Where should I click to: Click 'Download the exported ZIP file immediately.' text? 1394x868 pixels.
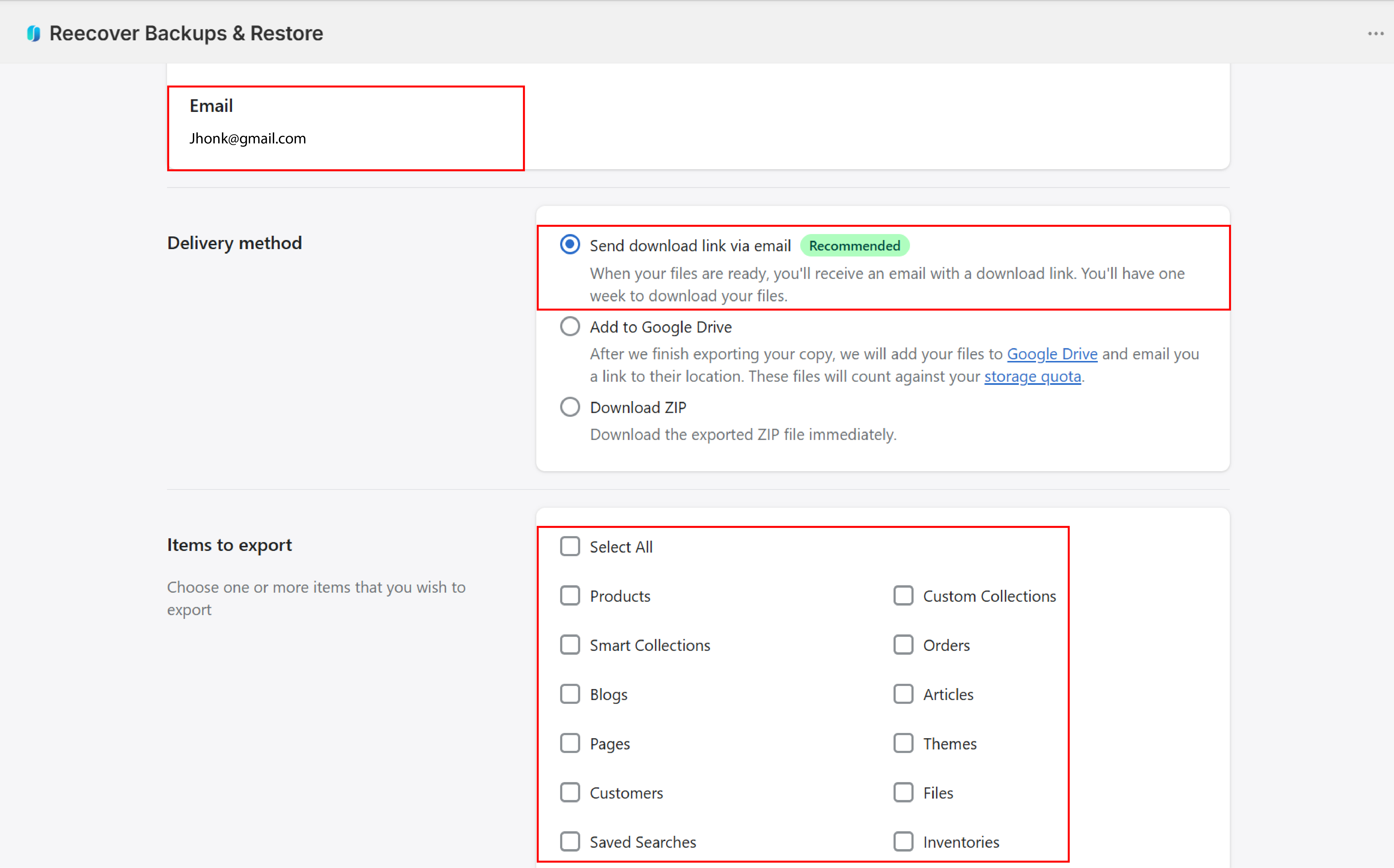tap(743, 434)
